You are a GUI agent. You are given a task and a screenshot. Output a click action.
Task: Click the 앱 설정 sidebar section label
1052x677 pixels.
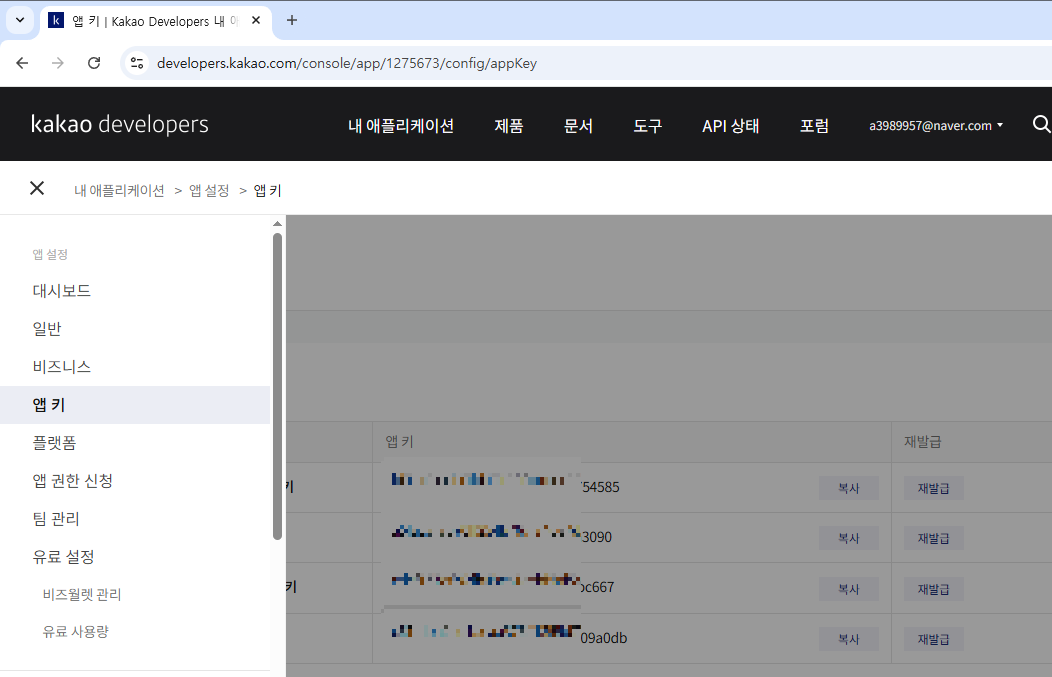pyautogui.click(x=50, y=254)
